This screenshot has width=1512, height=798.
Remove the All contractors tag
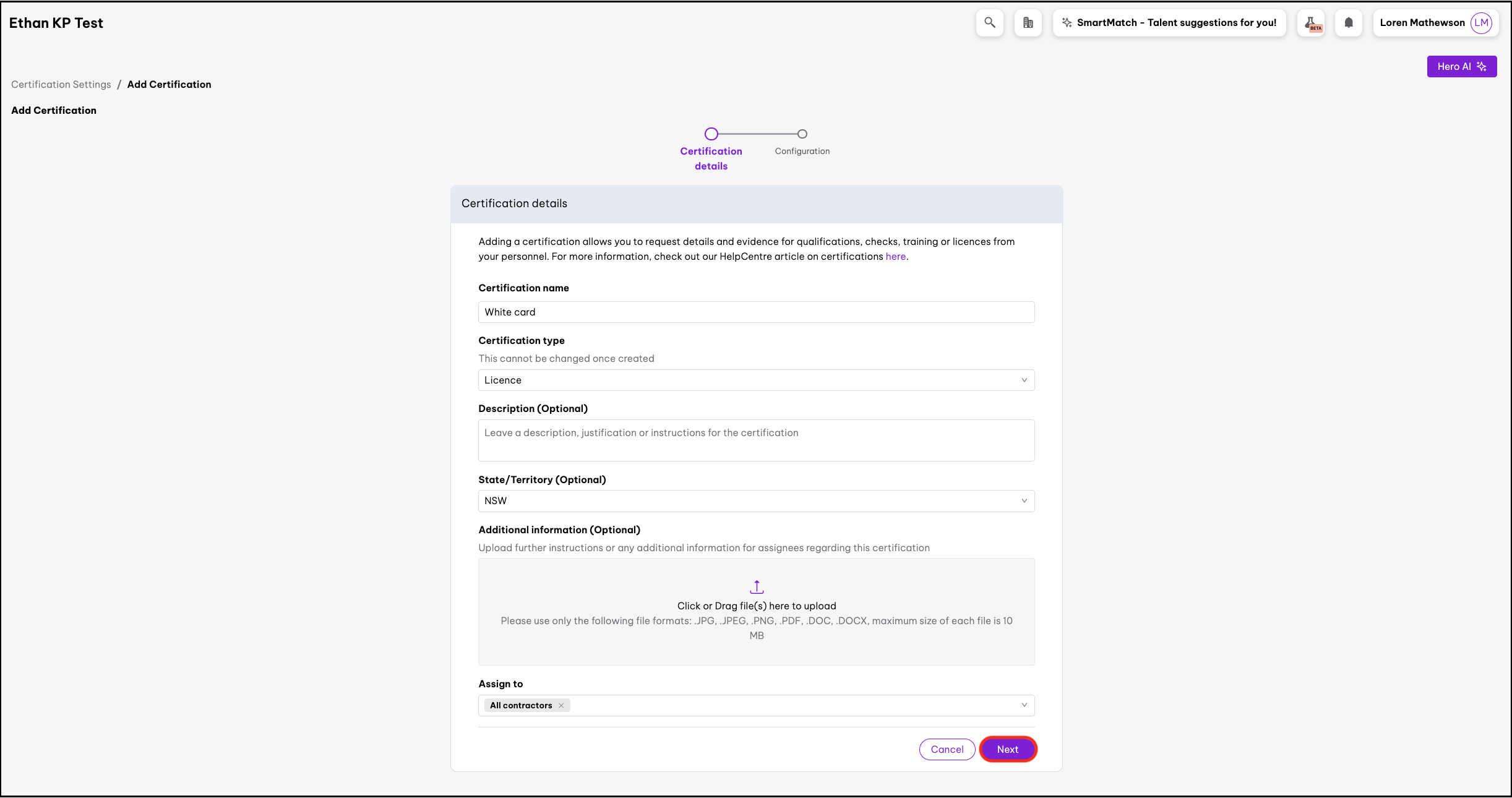[561, 705]
